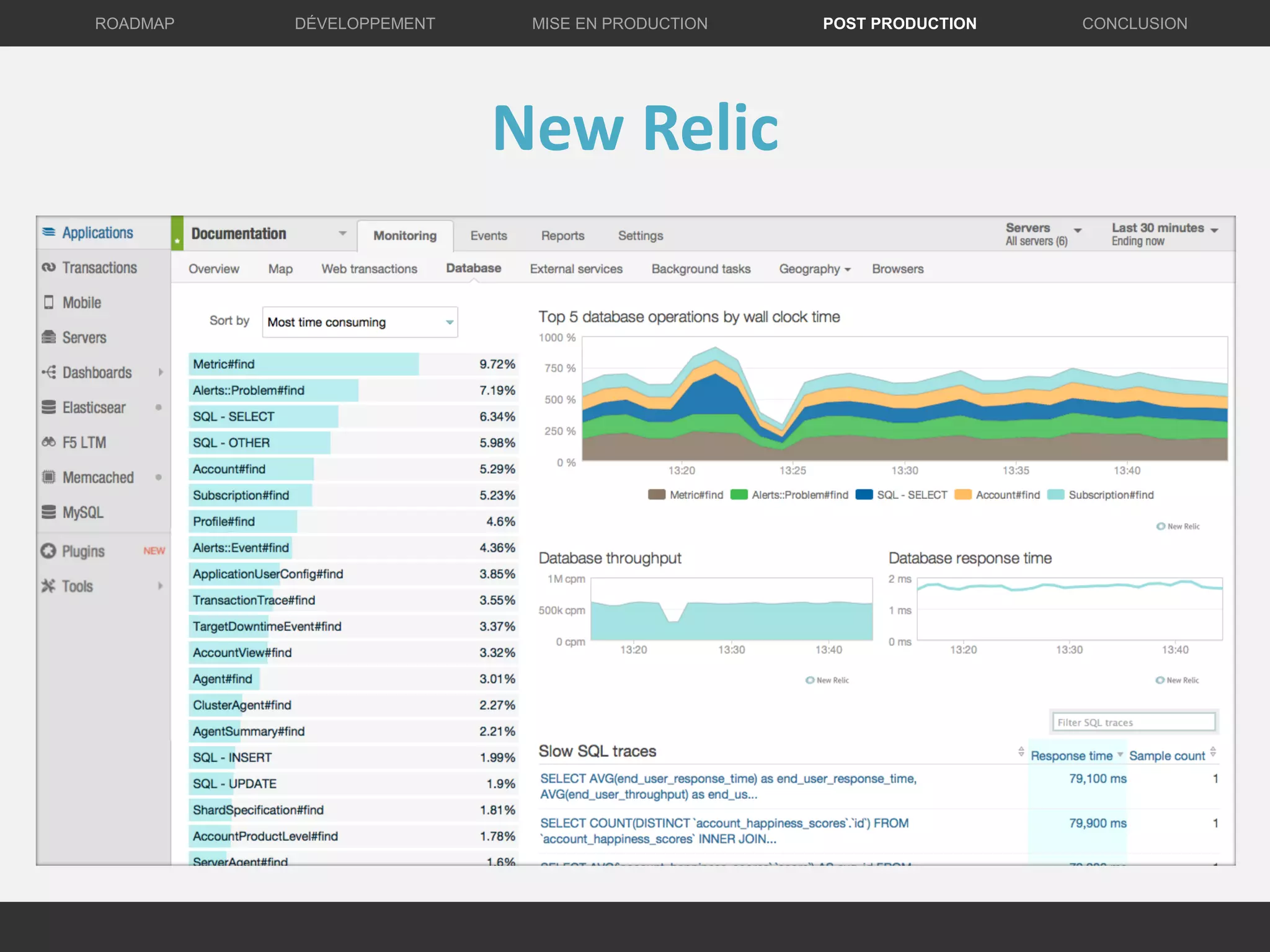Switch to the Reports tab
Viewport: 1270px width, 952px height.
click(x=562, y=236)
